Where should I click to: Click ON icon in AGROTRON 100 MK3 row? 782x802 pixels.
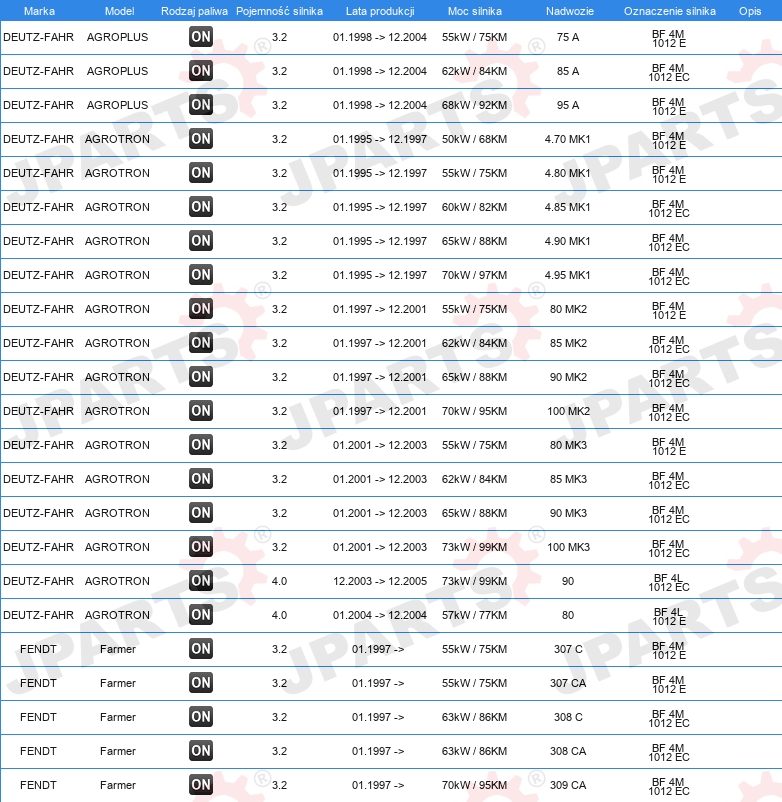click(x=200, y=547)
